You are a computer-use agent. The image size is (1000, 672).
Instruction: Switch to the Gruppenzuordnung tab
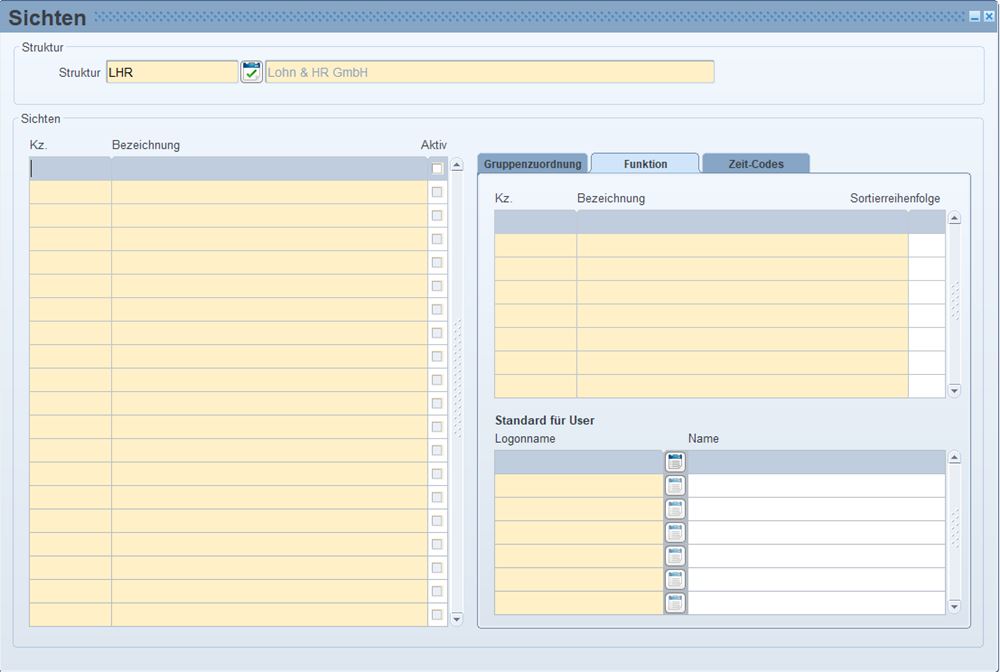[533, 164]
